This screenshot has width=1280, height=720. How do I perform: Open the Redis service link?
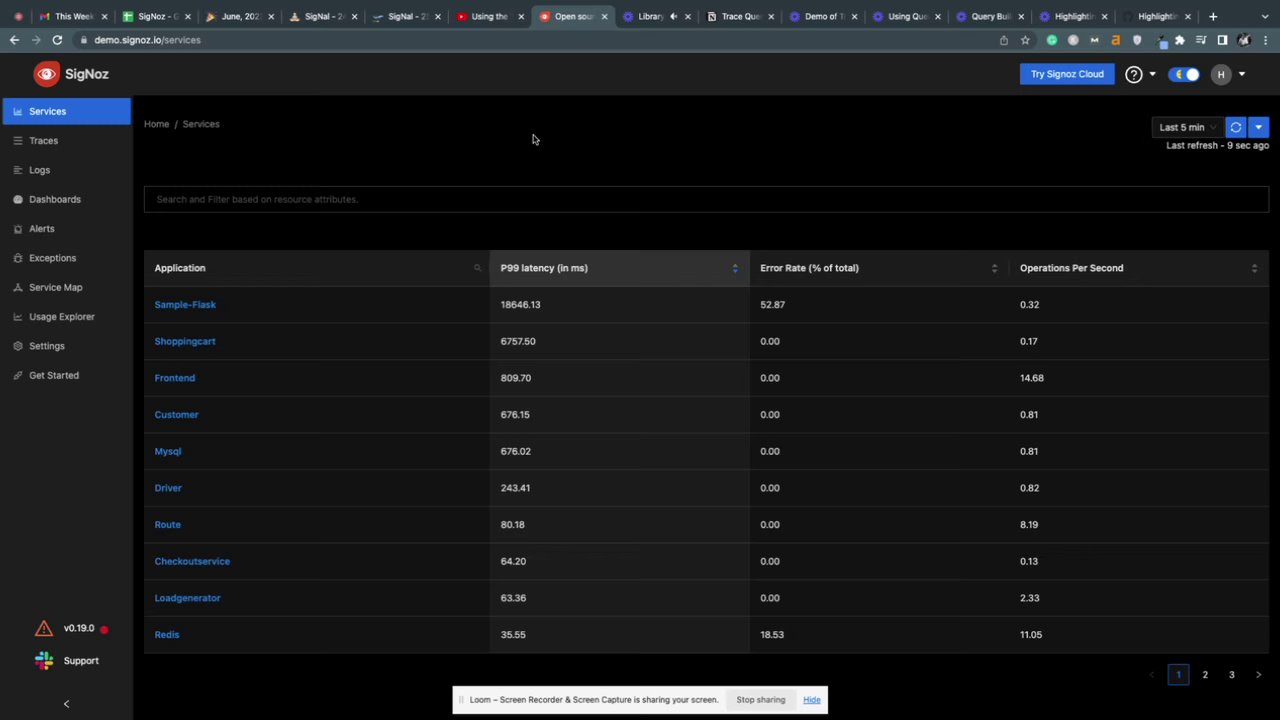(167, 635)
